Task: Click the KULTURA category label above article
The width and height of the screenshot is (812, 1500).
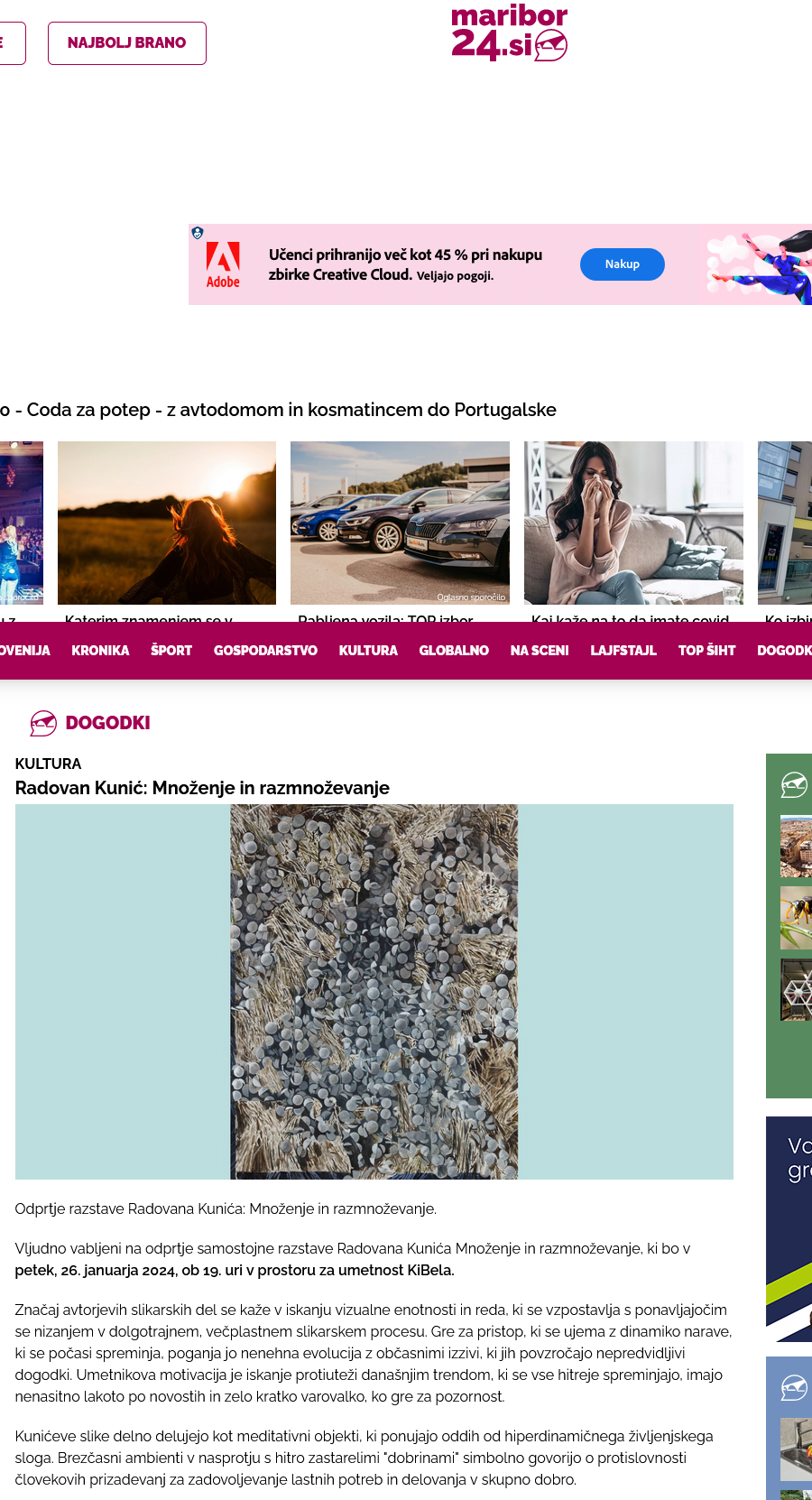Action: 48,764
